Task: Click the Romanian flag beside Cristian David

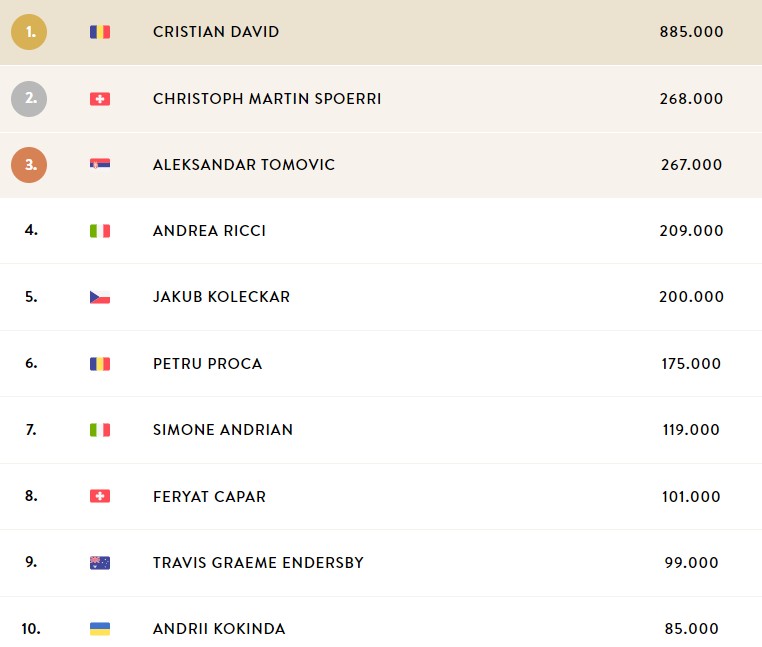Action: click(100, 32)
